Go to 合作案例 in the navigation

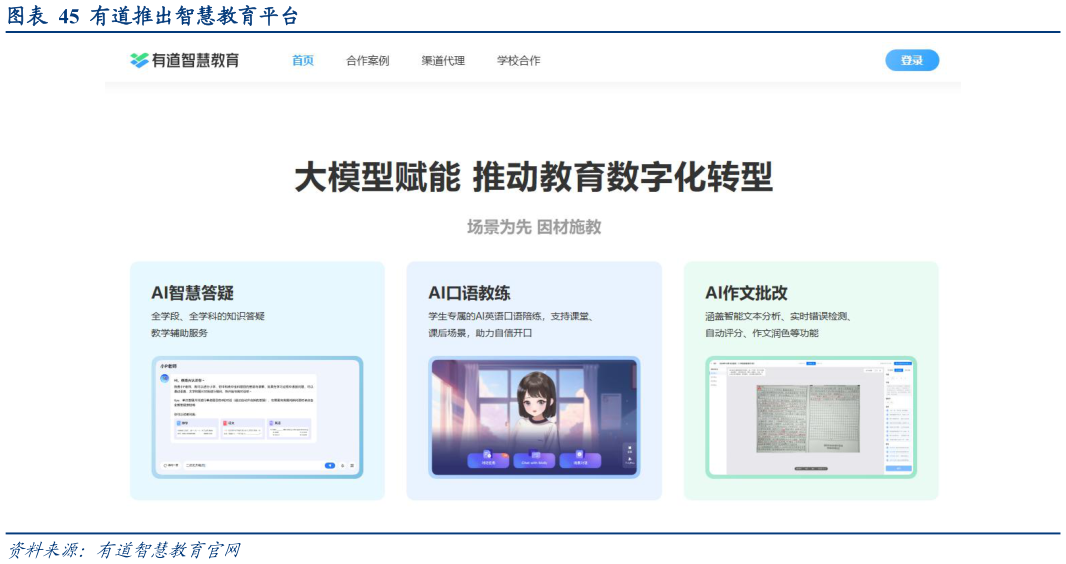coord(367,60)
